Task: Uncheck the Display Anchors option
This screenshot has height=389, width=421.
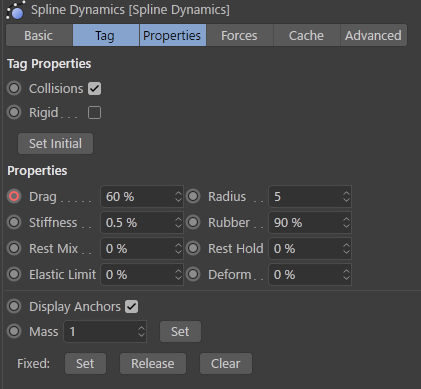Action: [x=132, y=307]
